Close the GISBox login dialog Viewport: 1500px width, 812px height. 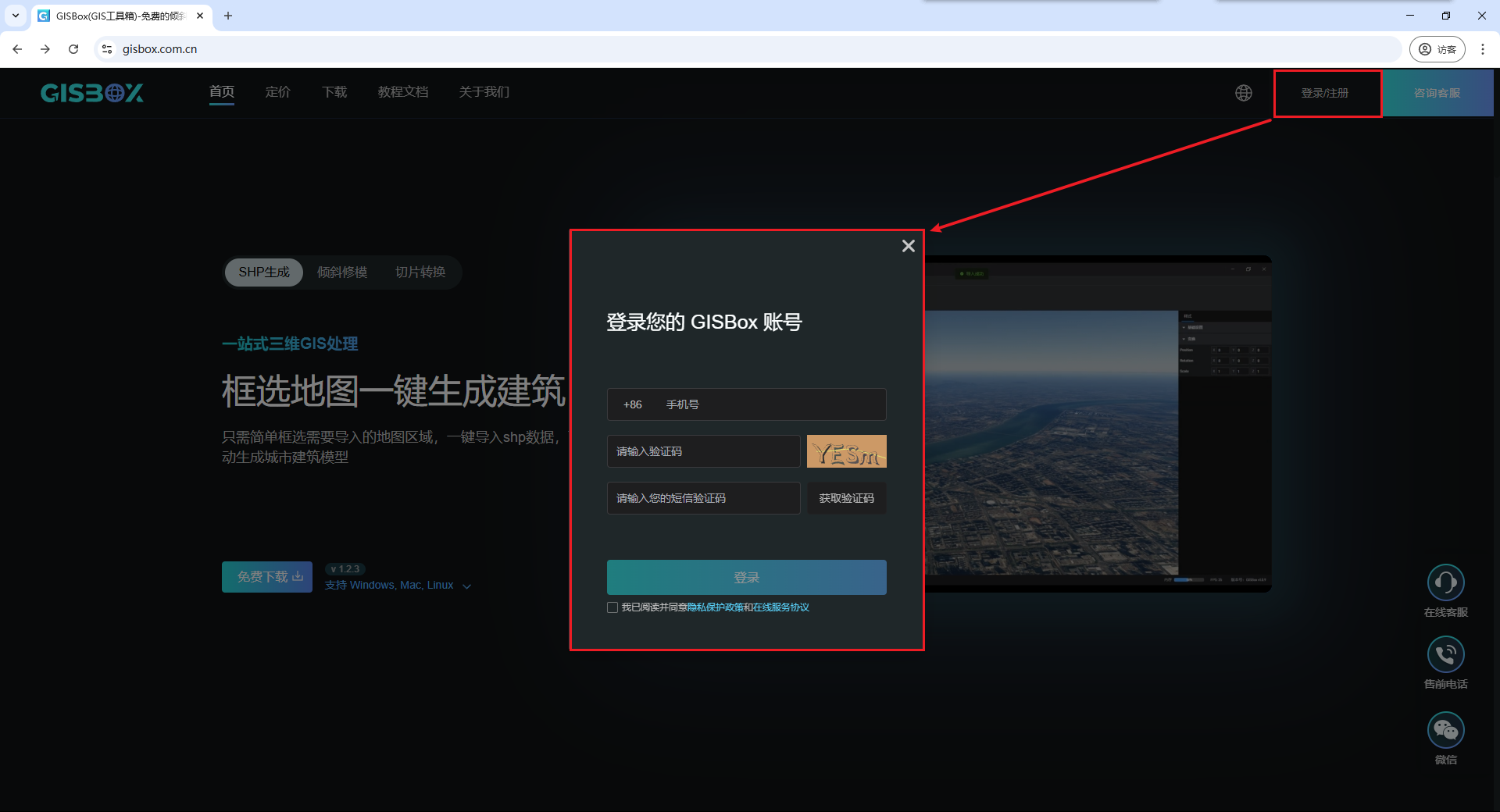(x=908, y=246)
